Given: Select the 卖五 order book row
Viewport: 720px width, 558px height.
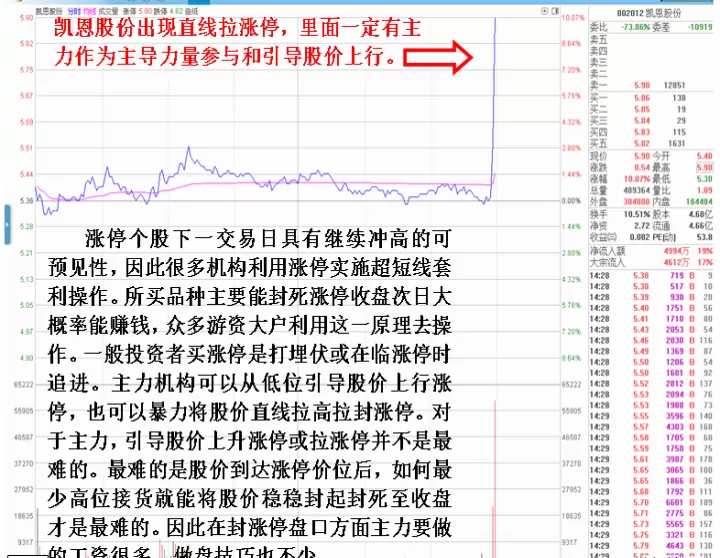Looking at the screenshot, I should (651, 40).
